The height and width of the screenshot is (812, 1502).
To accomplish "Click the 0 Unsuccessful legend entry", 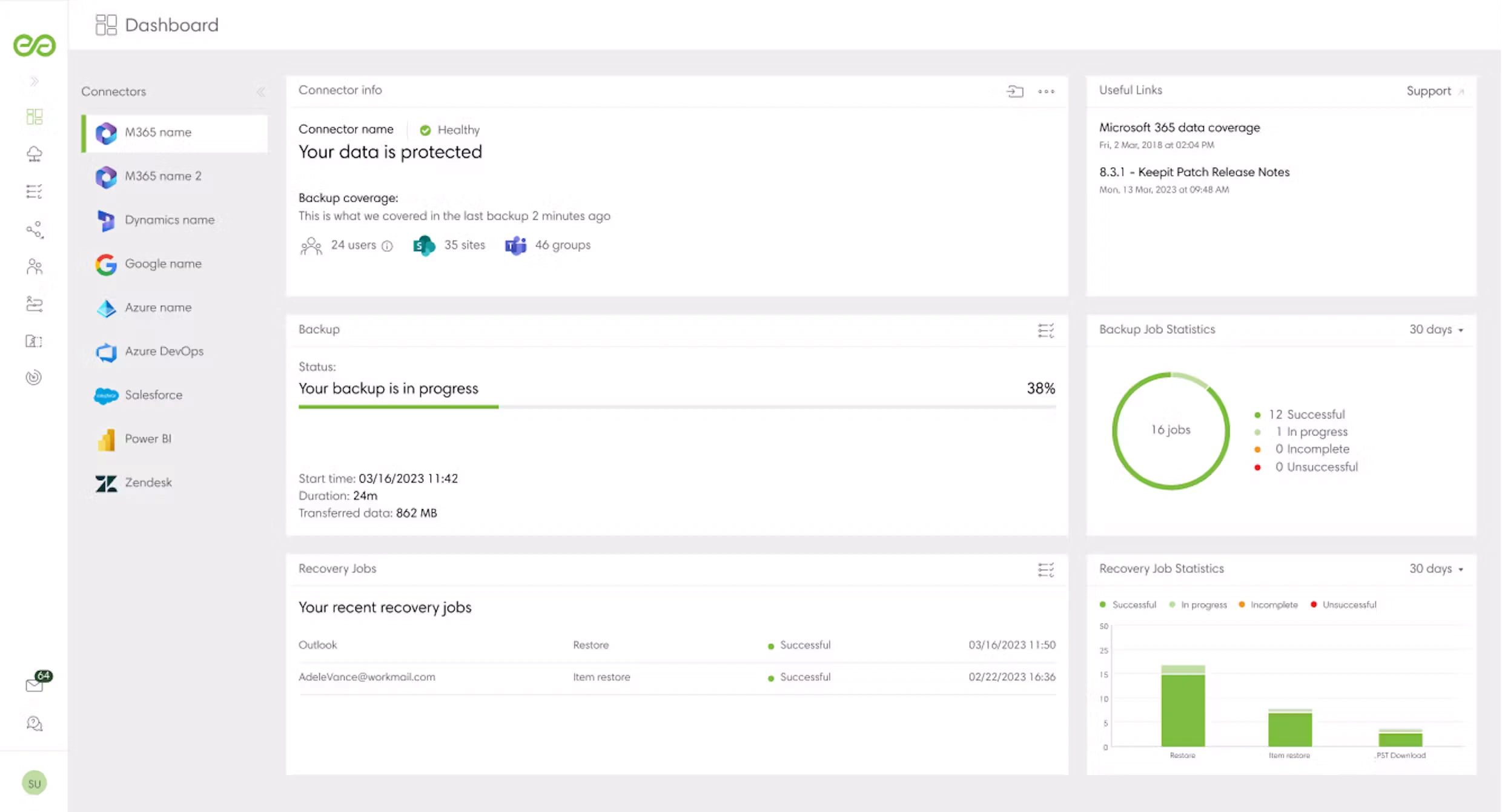I will click(1306, 467).
